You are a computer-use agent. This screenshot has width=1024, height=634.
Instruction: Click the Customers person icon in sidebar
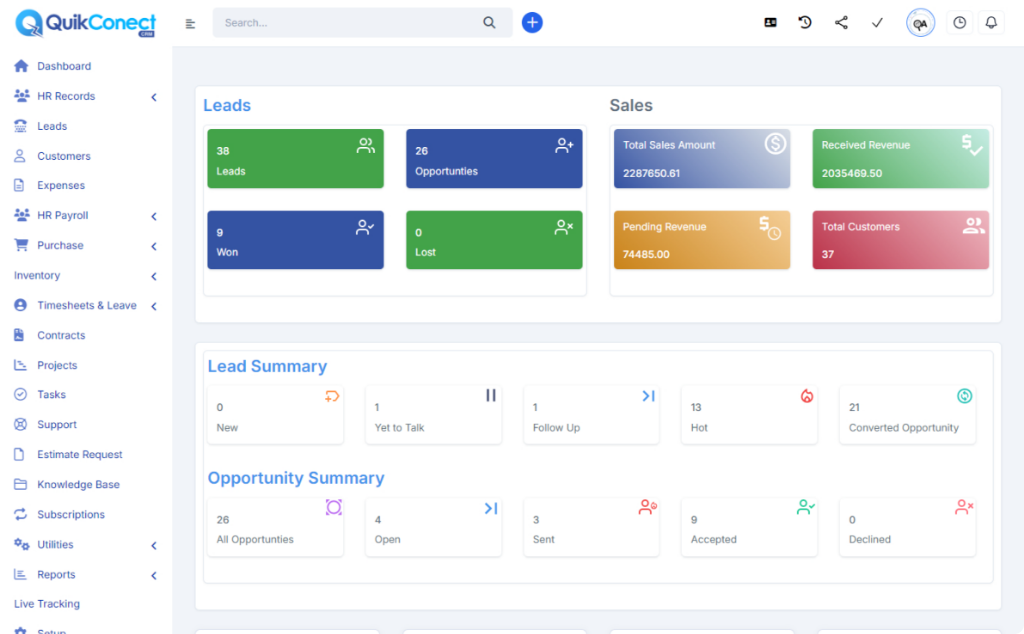coord(20,156)
